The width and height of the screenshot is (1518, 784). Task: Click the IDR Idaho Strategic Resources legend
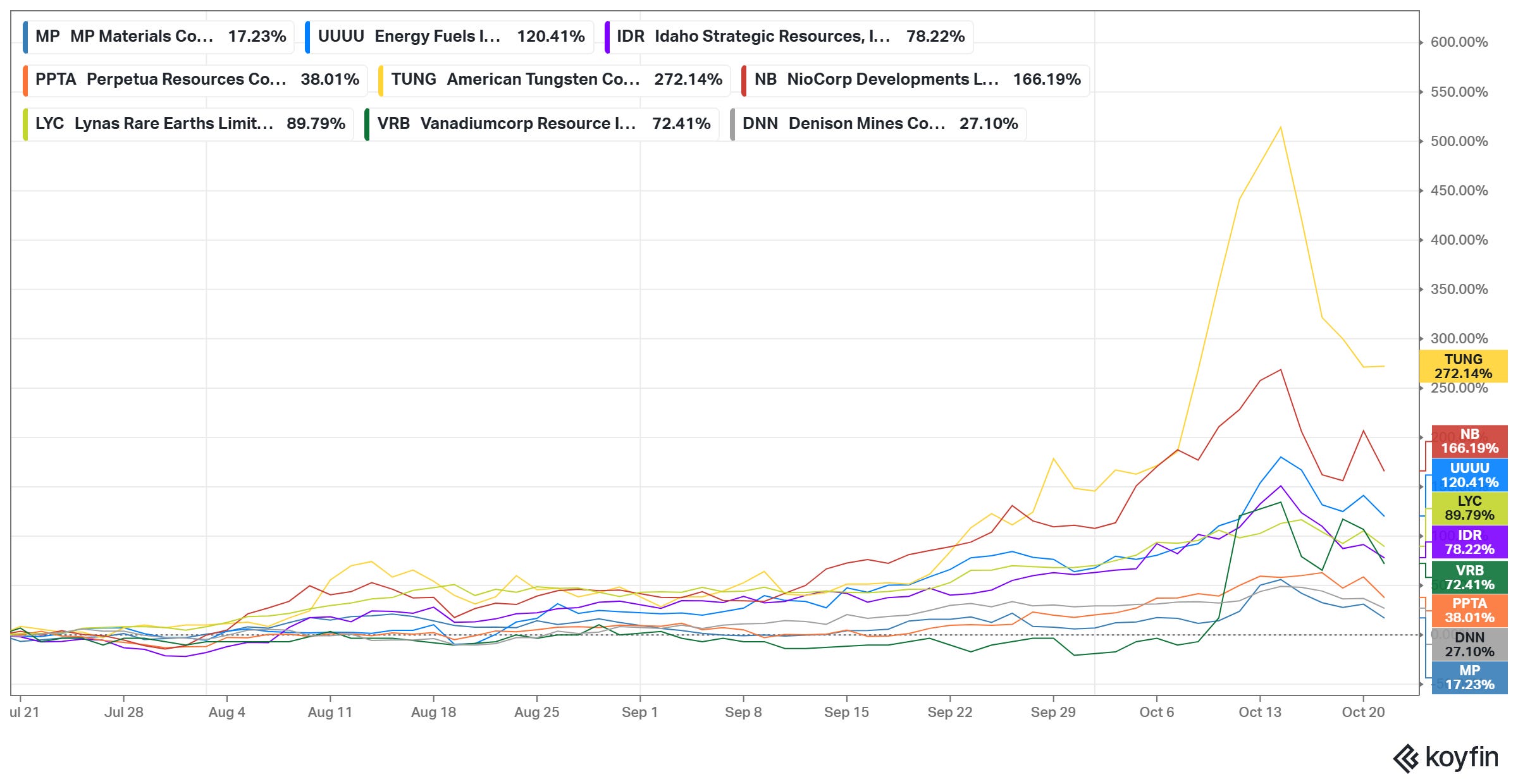tap(789, 37)
